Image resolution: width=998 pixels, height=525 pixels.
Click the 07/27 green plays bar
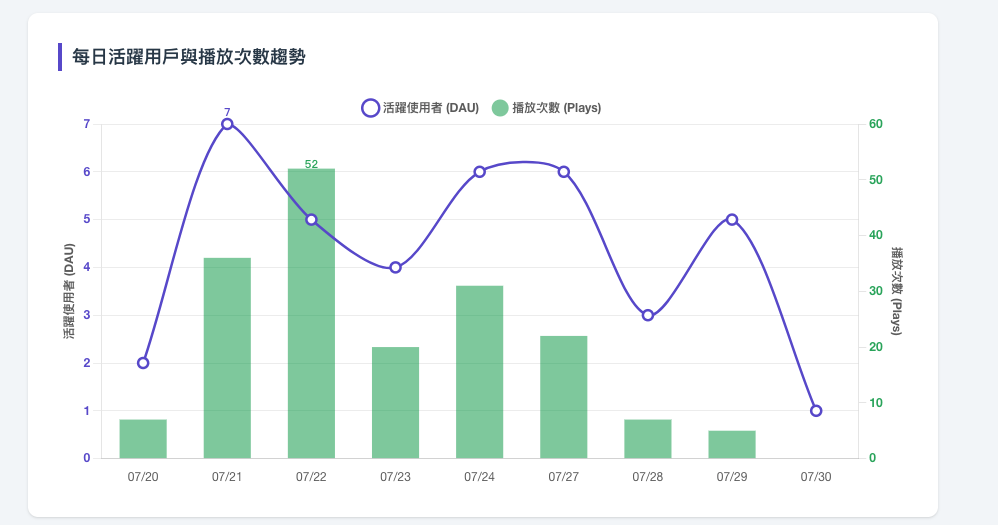tap(564, 397)
